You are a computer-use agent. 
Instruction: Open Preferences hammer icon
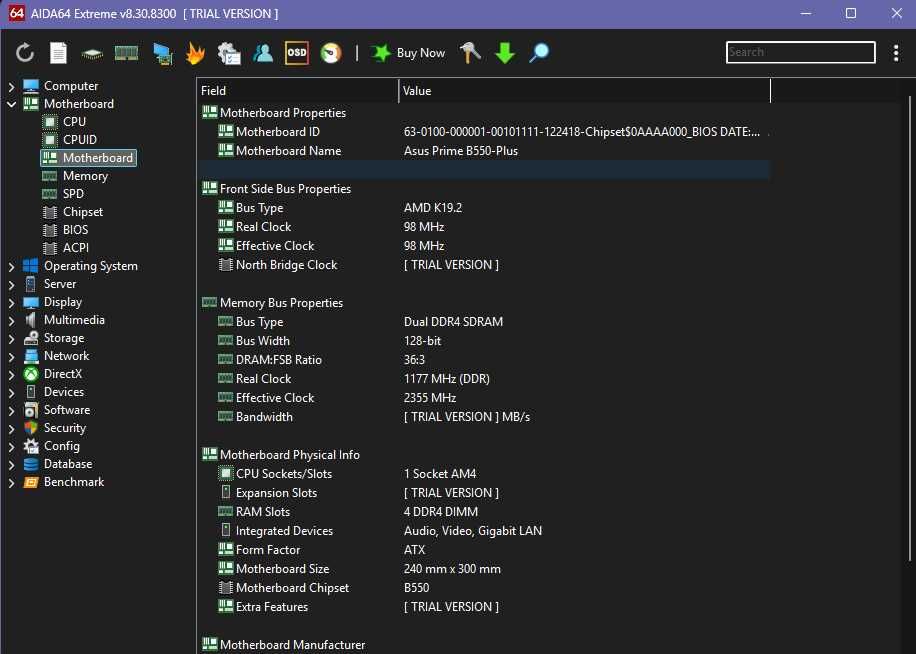click(470, 53)
